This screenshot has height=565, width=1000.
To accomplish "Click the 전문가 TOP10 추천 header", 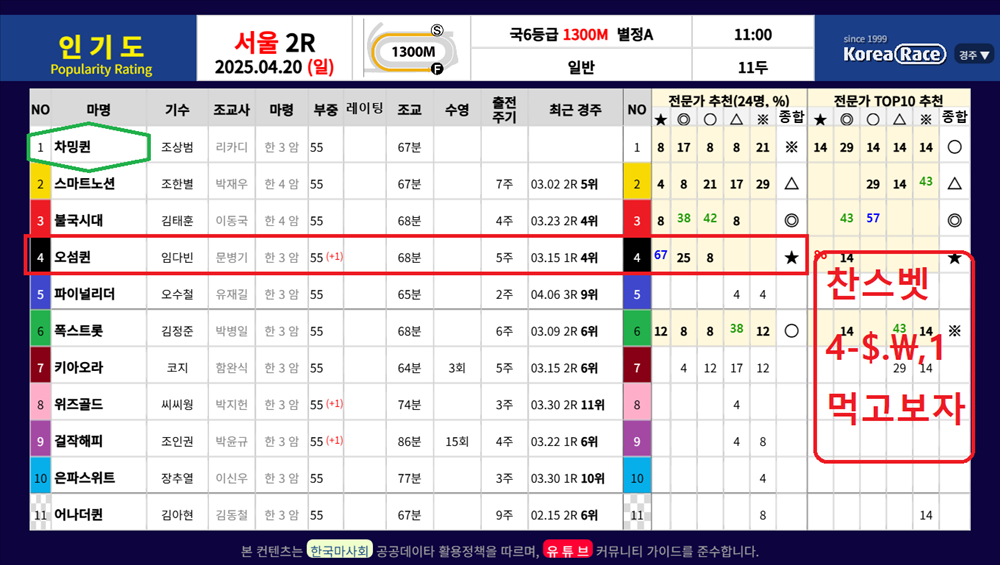I will [x=888, y=101].
